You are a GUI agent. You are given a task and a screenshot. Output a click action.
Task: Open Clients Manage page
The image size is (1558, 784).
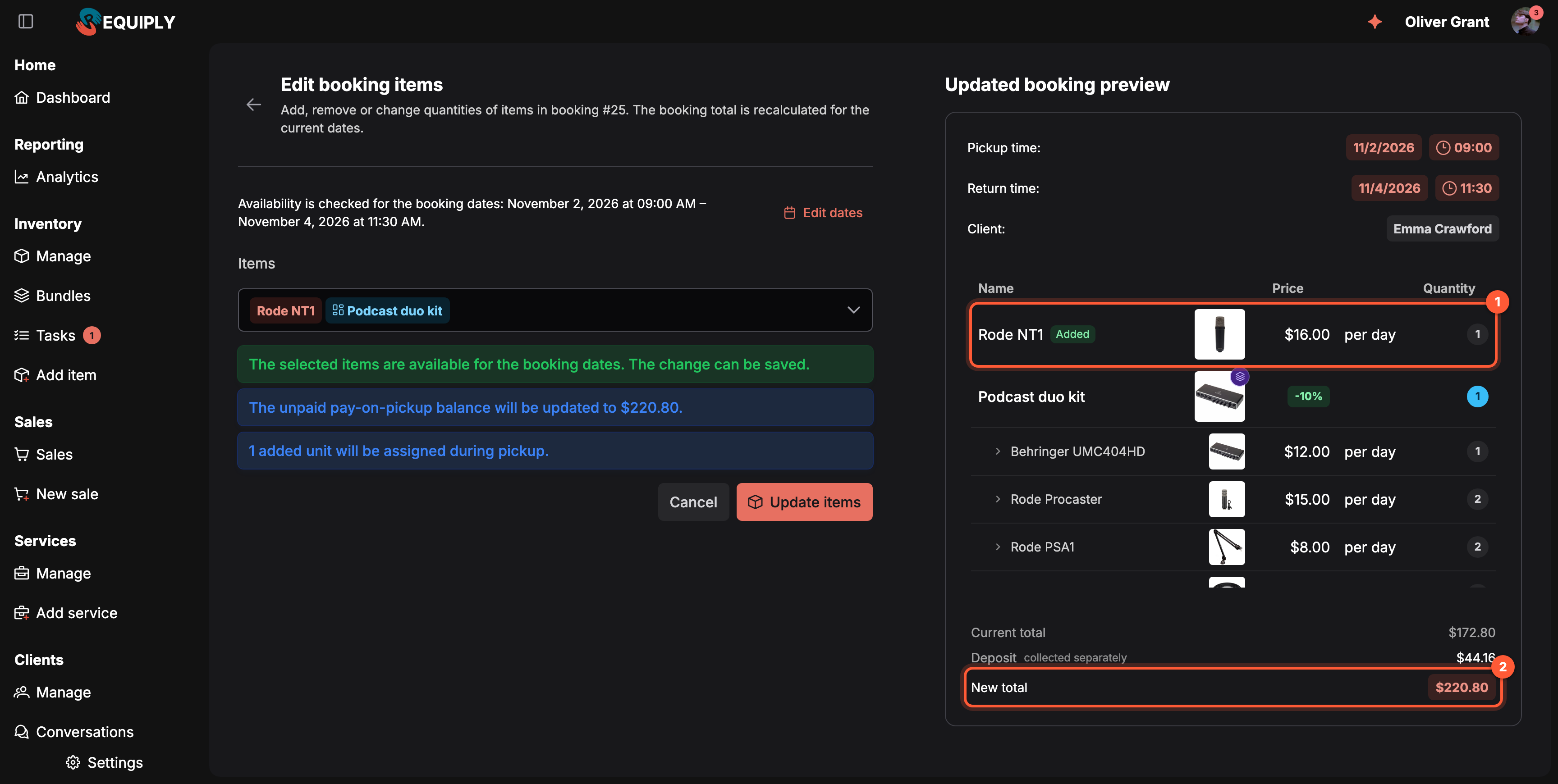(x=53, y=692)
